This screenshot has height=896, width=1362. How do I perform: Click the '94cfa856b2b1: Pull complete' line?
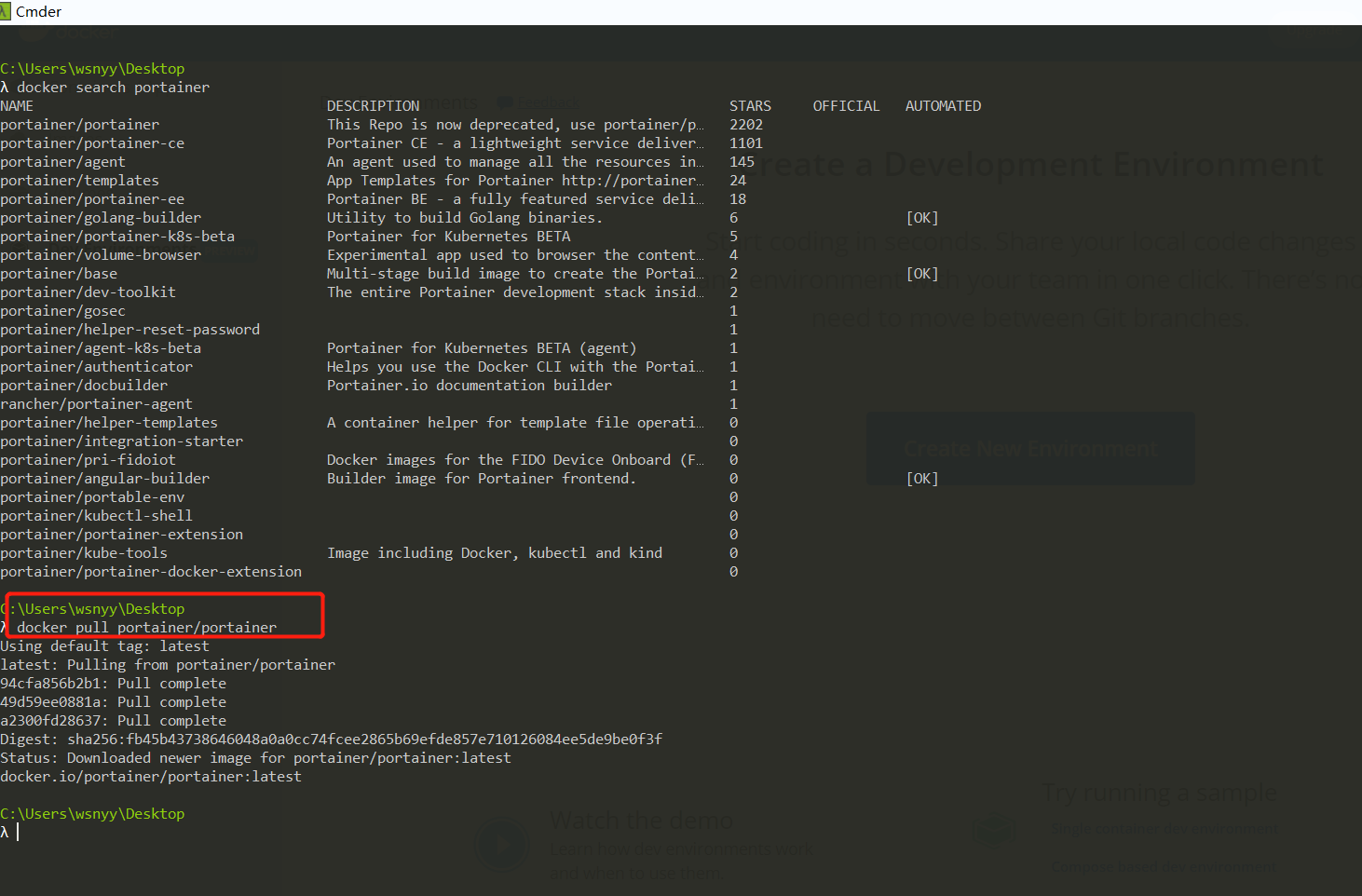click(113, 684)
